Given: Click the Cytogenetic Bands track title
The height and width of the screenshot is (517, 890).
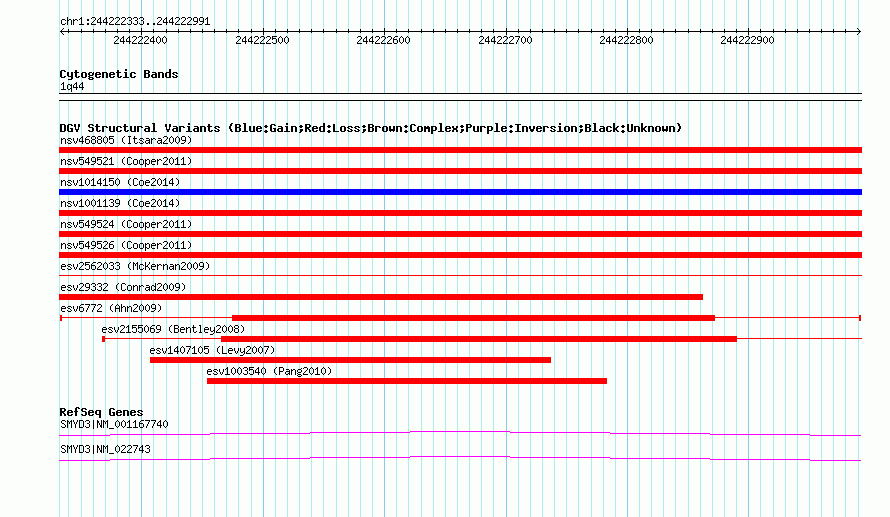Looking at the screenshot, I should point(119,74).
